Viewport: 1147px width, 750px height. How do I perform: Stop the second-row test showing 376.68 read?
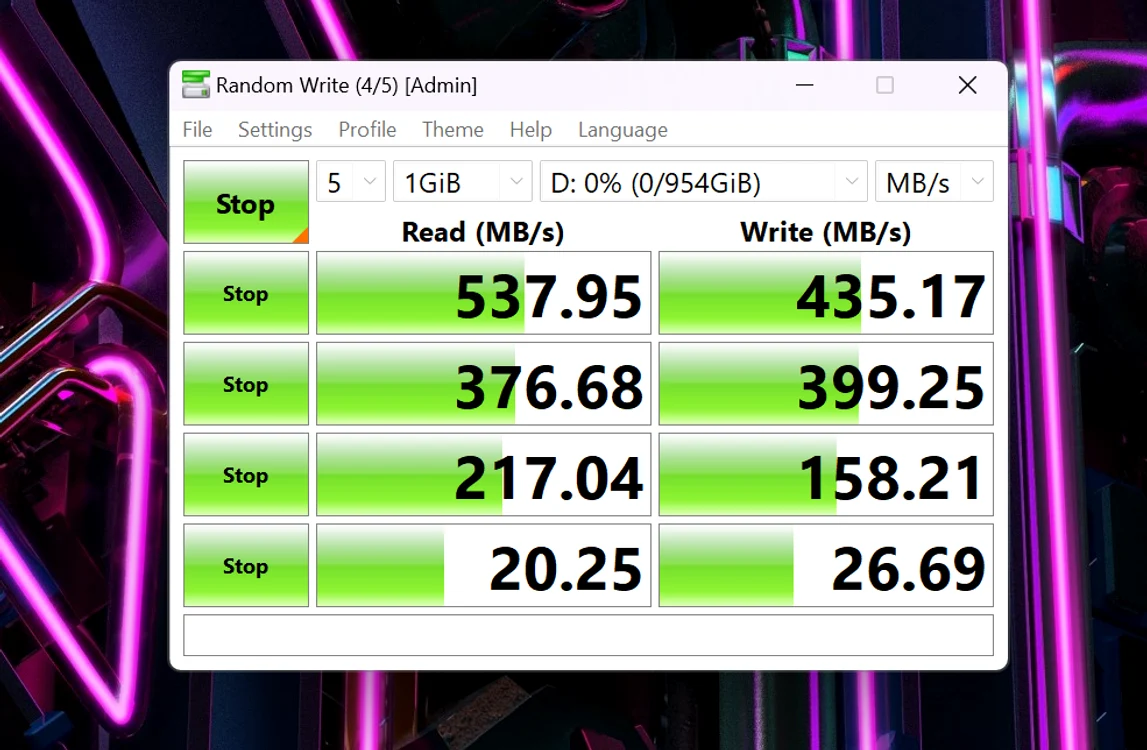pyautogui.click(x=246, y=383)
